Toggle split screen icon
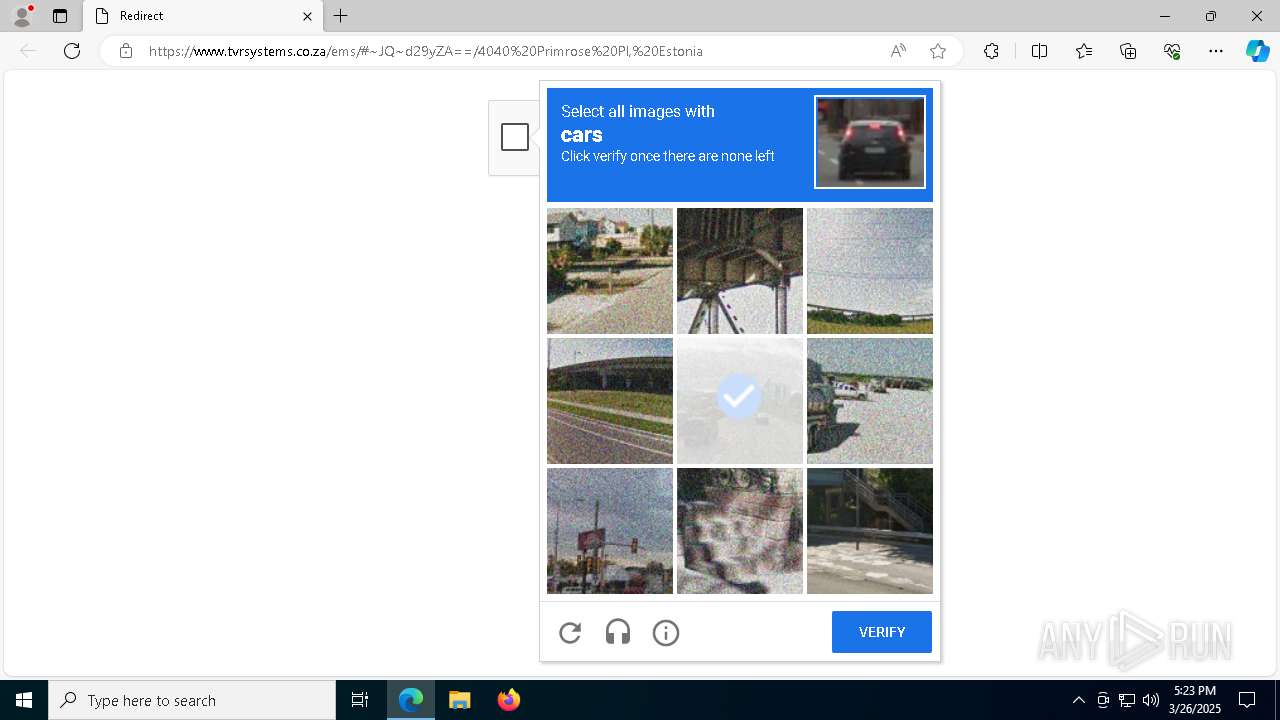1280x720 pixels. coord(1039,51)
